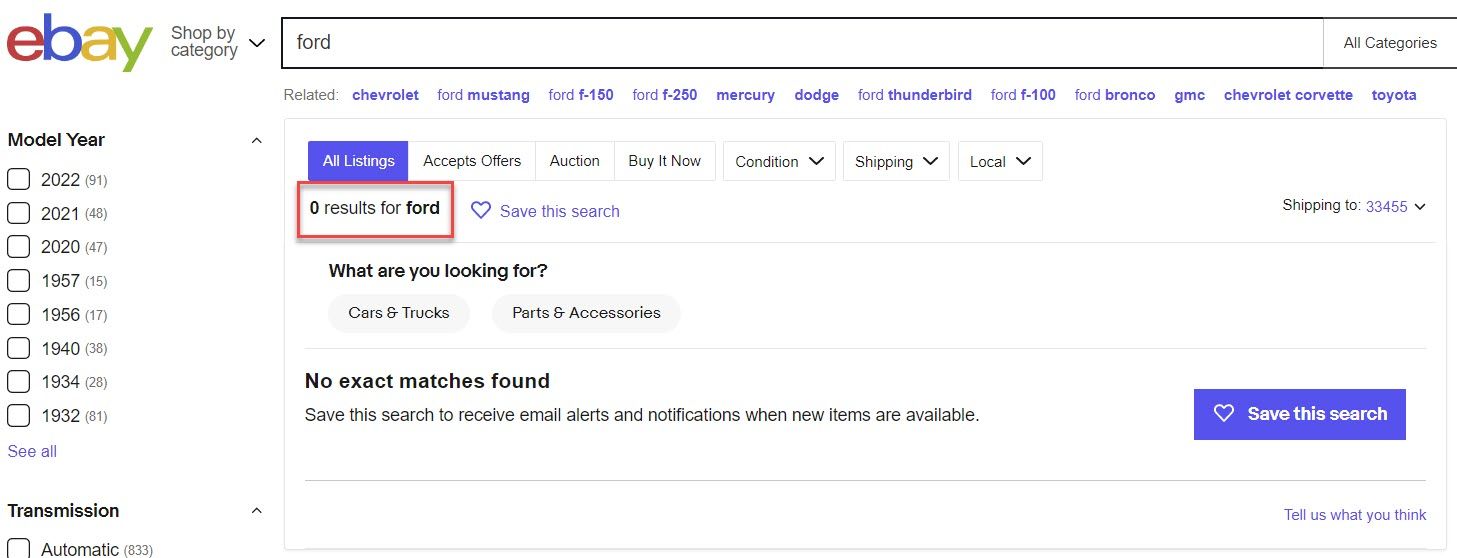Choose the Cars & Trucks category pill
Screen dimensions: 1457x558
(x=399, y=313)
